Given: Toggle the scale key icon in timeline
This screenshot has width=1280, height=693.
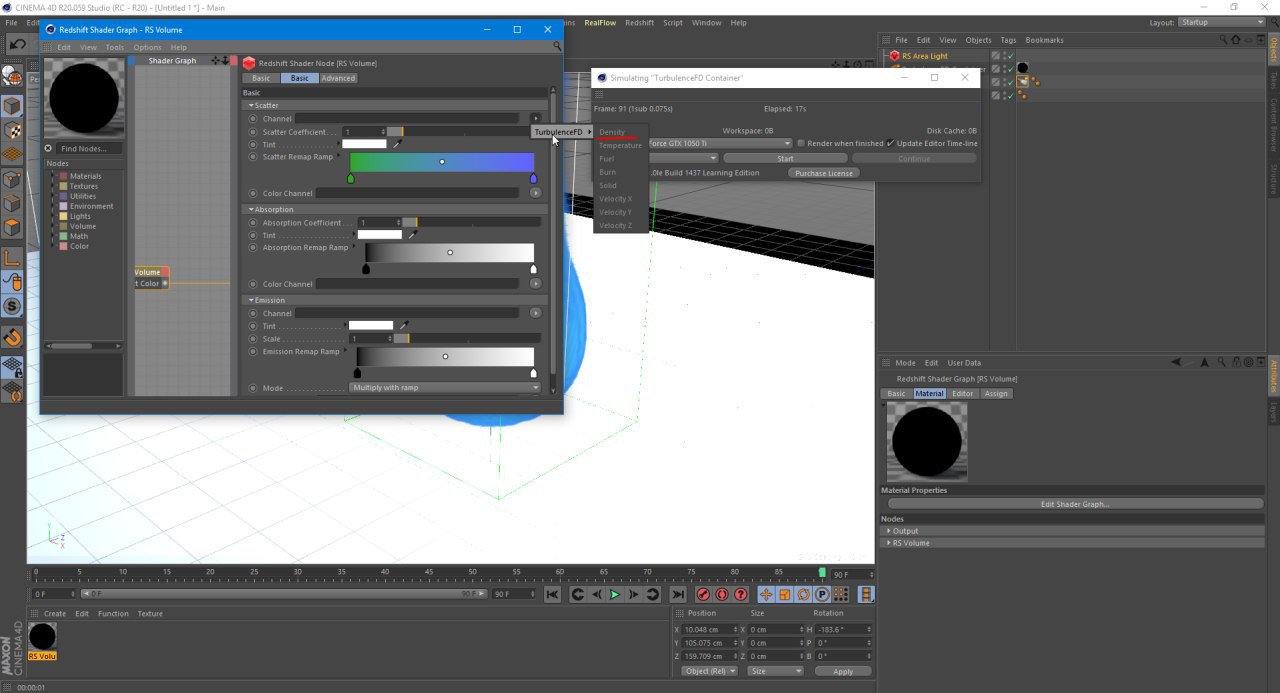Looking at the screenshot, I should [785, 594].
